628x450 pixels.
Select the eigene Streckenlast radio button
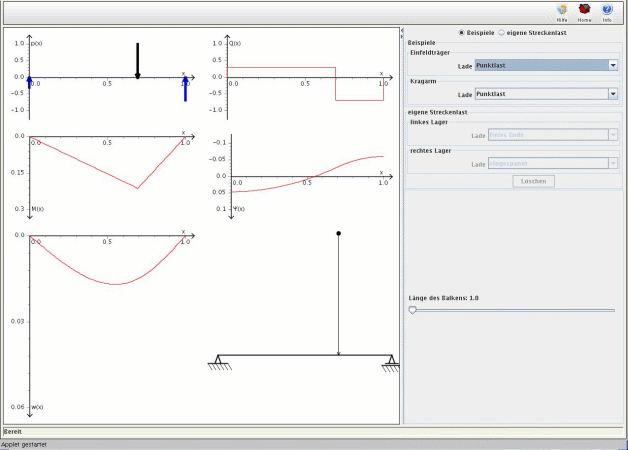click(x=502, y=32)
